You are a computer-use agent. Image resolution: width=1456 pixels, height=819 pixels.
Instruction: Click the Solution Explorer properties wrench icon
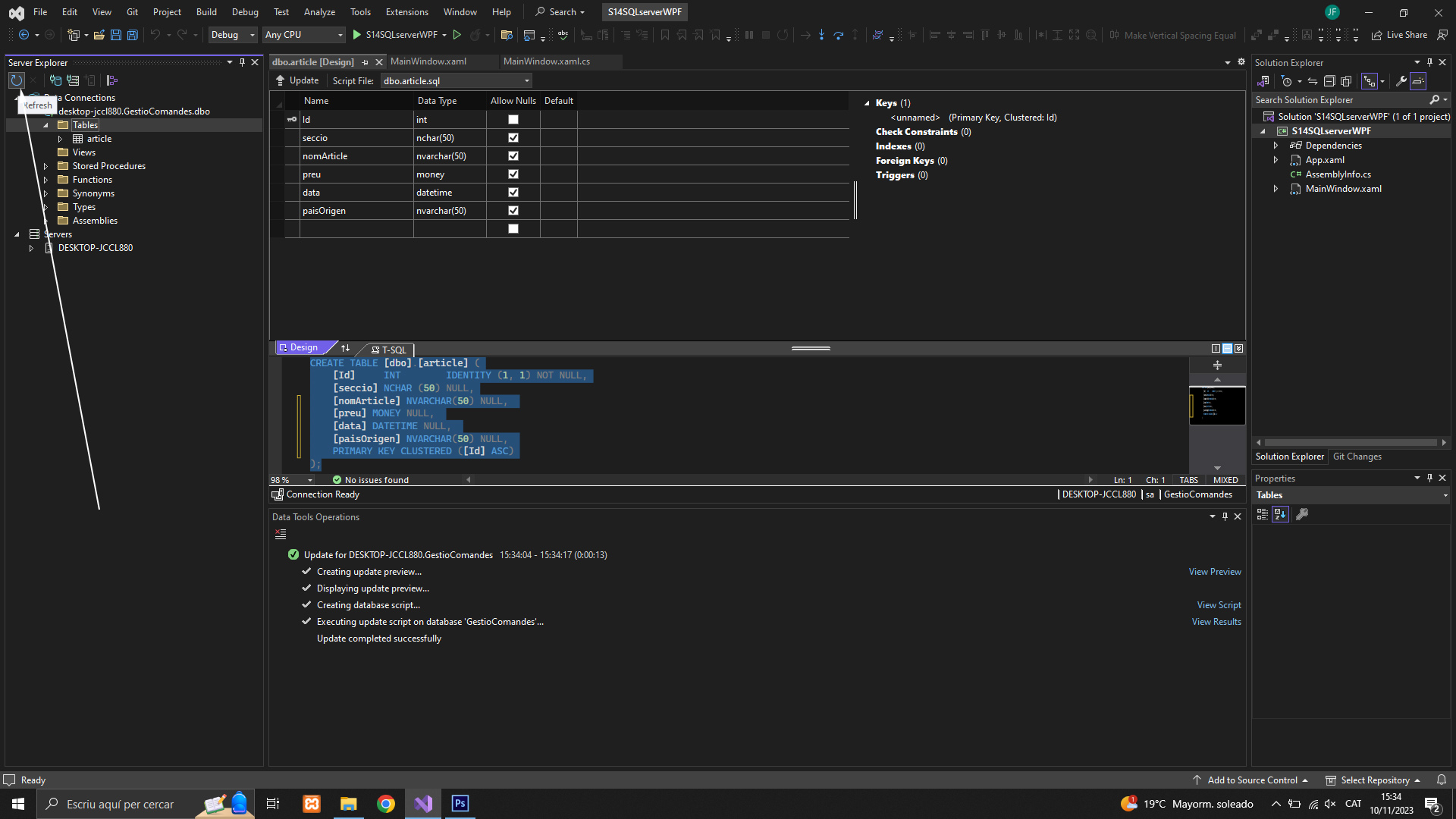pos(1401,81)
